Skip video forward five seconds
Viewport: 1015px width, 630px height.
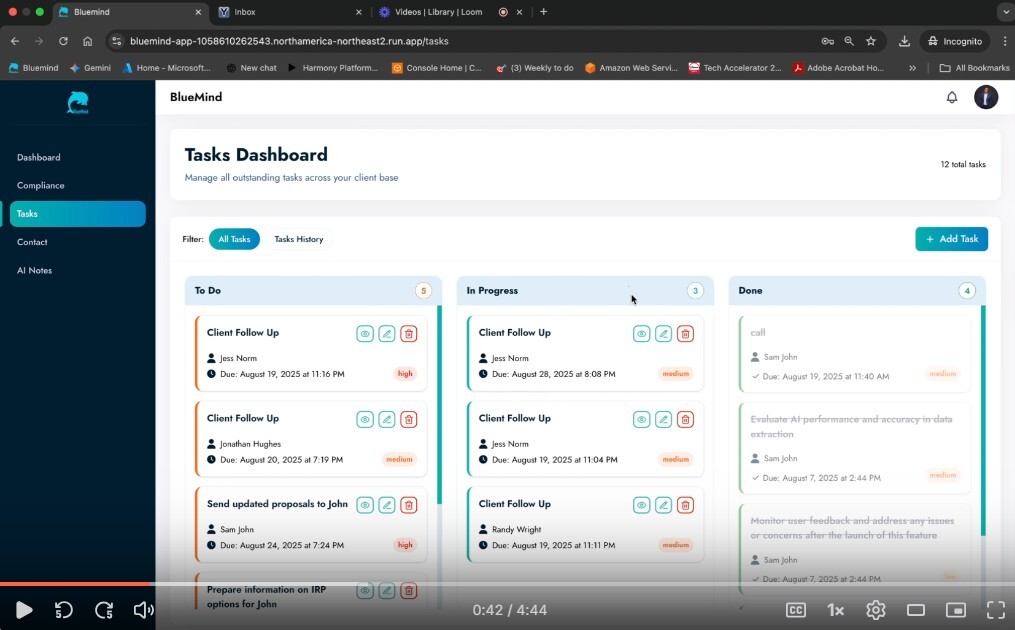(x=104, y=610)
